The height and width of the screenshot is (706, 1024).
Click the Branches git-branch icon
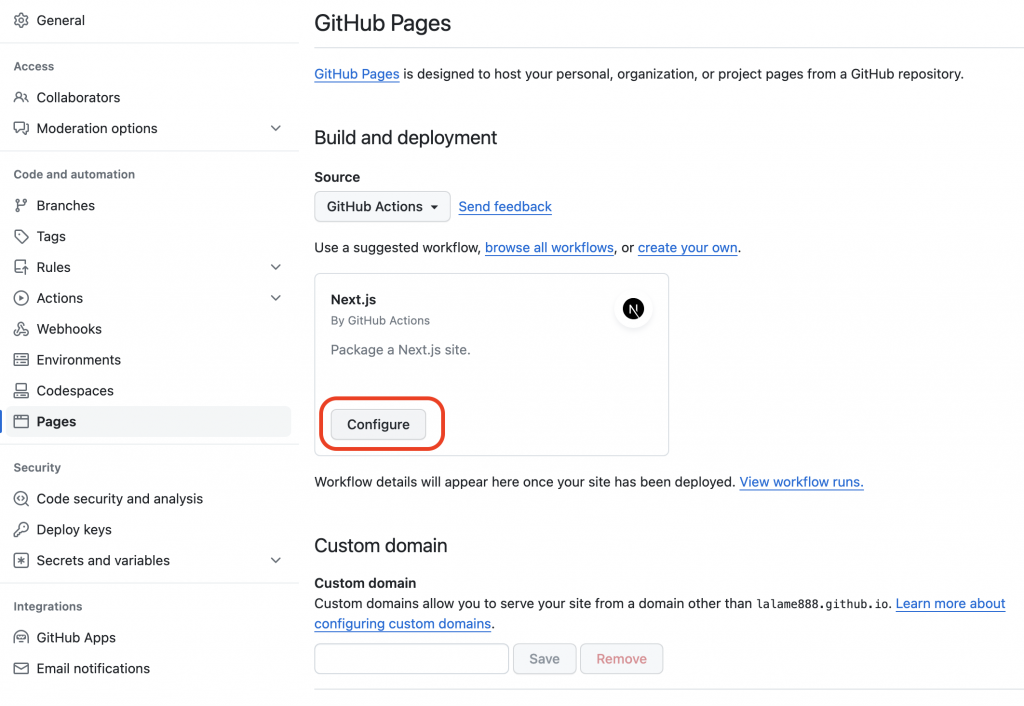coord(21,205)
